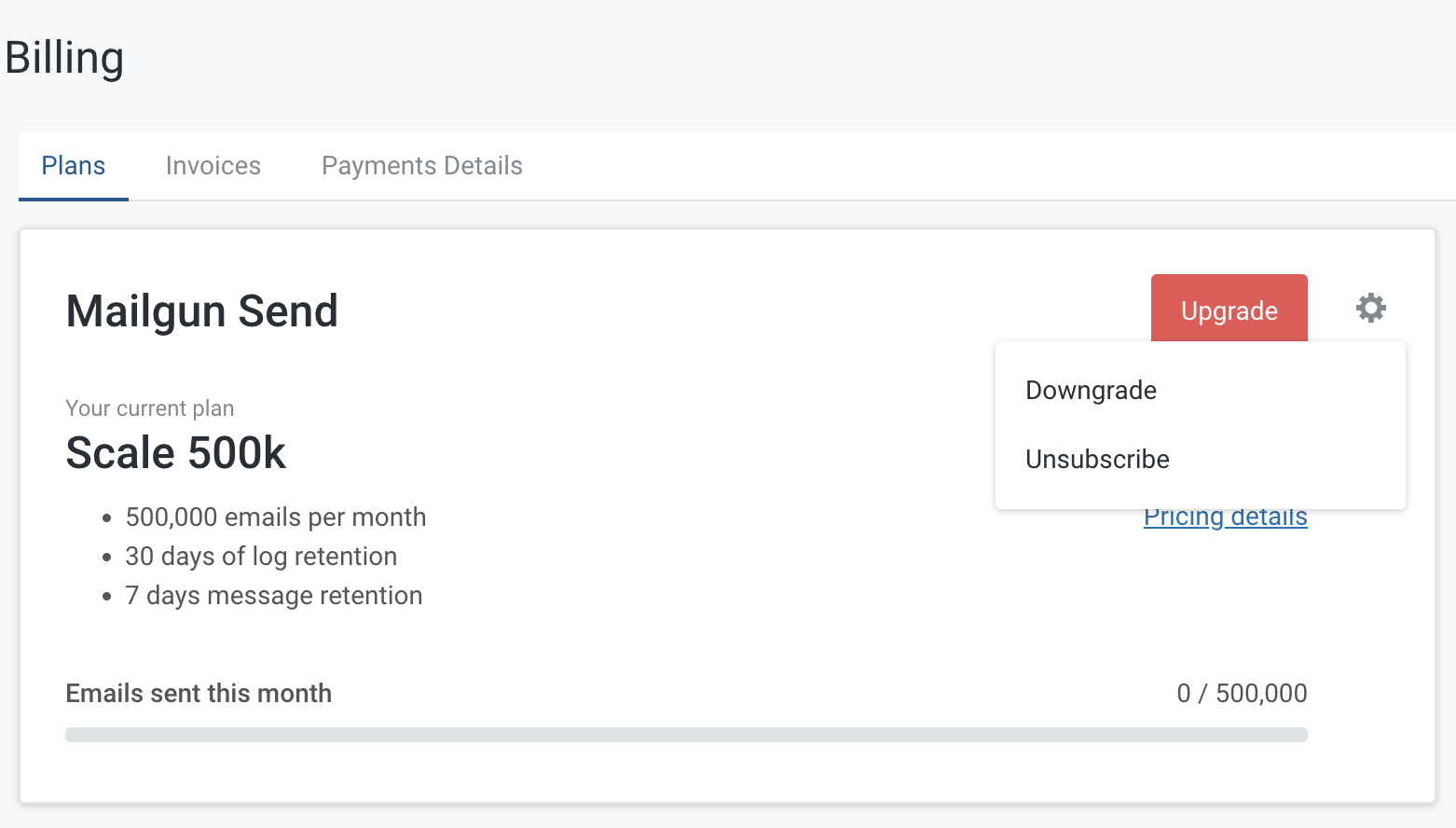Screen dimensions: 1456x828
Task: Open the Pricing details link
Action: [1225, 518]
